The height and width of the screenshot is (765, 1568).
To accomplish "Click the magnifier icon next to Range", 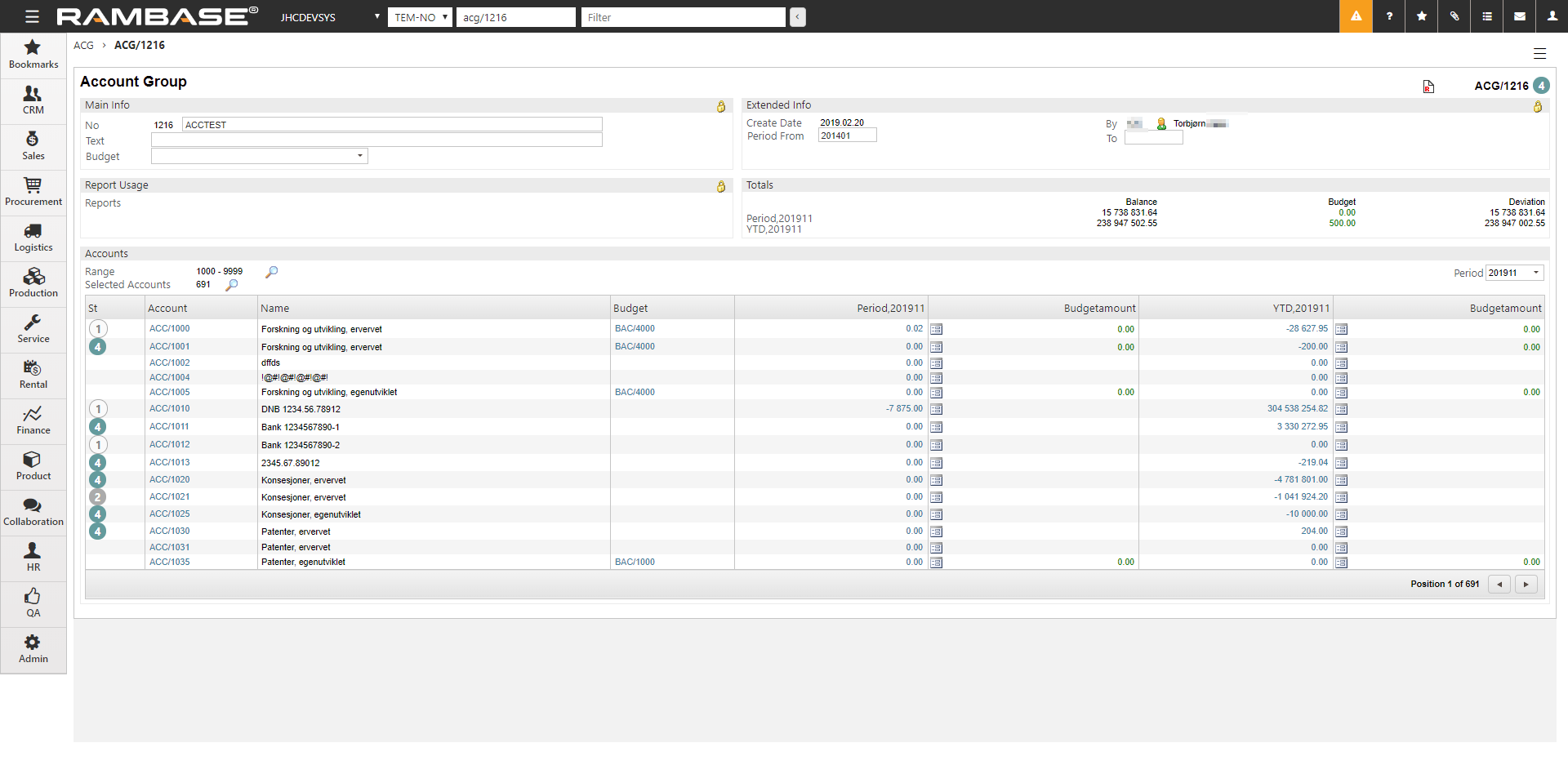I will [x=272, y=272].
